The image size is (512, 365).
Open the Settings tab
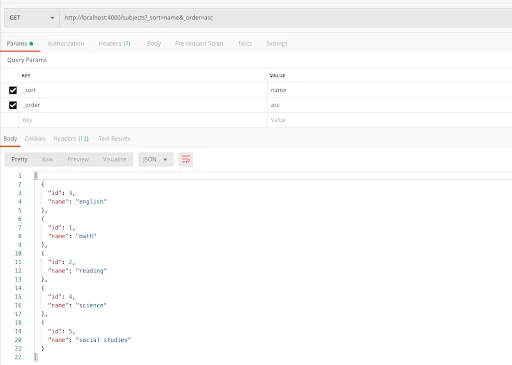(x=277, y=44)
